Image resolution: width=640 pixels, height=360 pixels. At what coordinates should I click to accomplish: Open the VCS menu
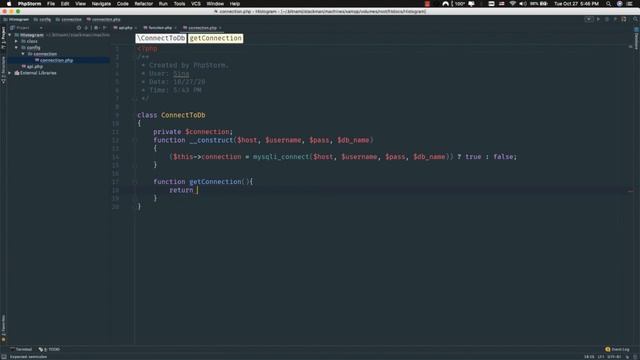pyautogui.click(x=196, y=4)
